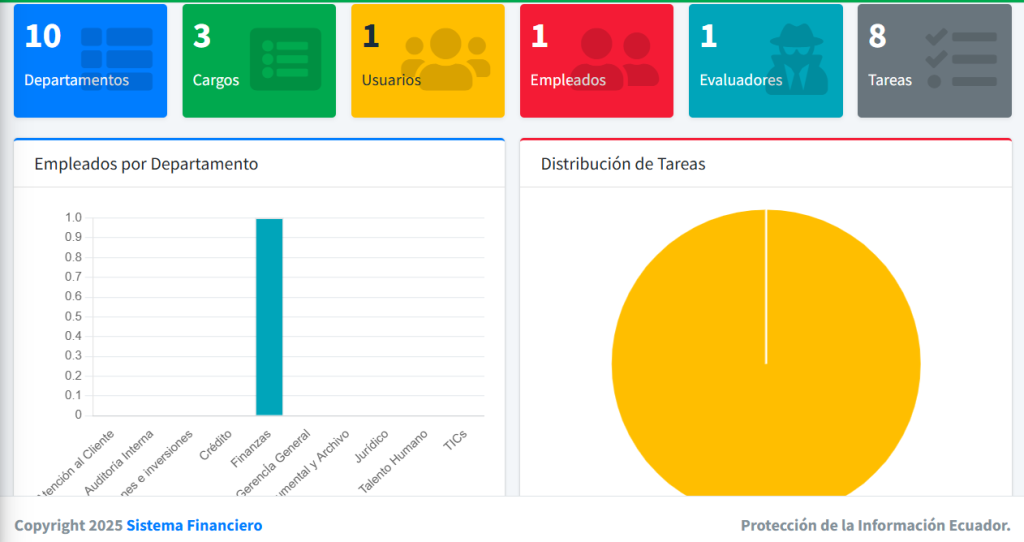Click the Empleados por Departamento header

146,164
